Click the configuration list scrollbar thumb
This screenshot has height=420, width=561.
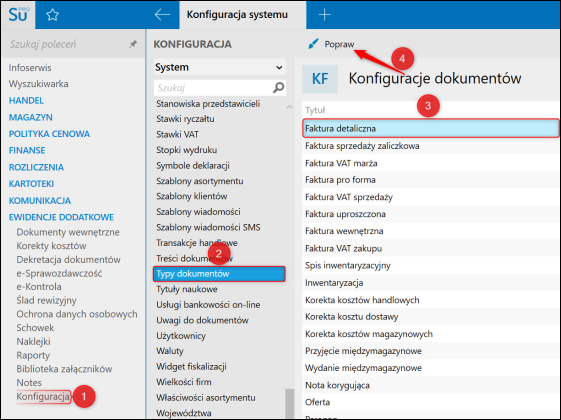coord(289,404)
